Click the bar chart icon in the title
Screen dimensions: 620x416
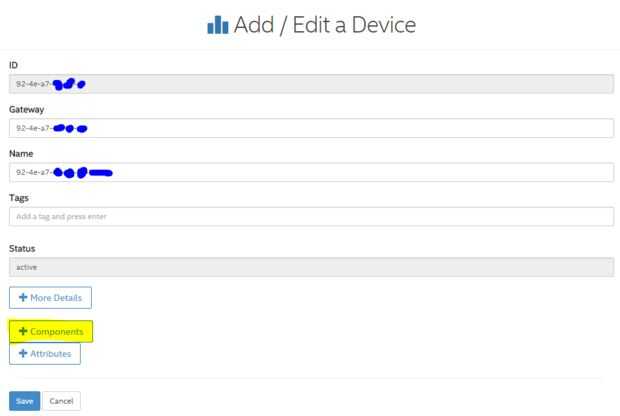[x=218, y=25]
